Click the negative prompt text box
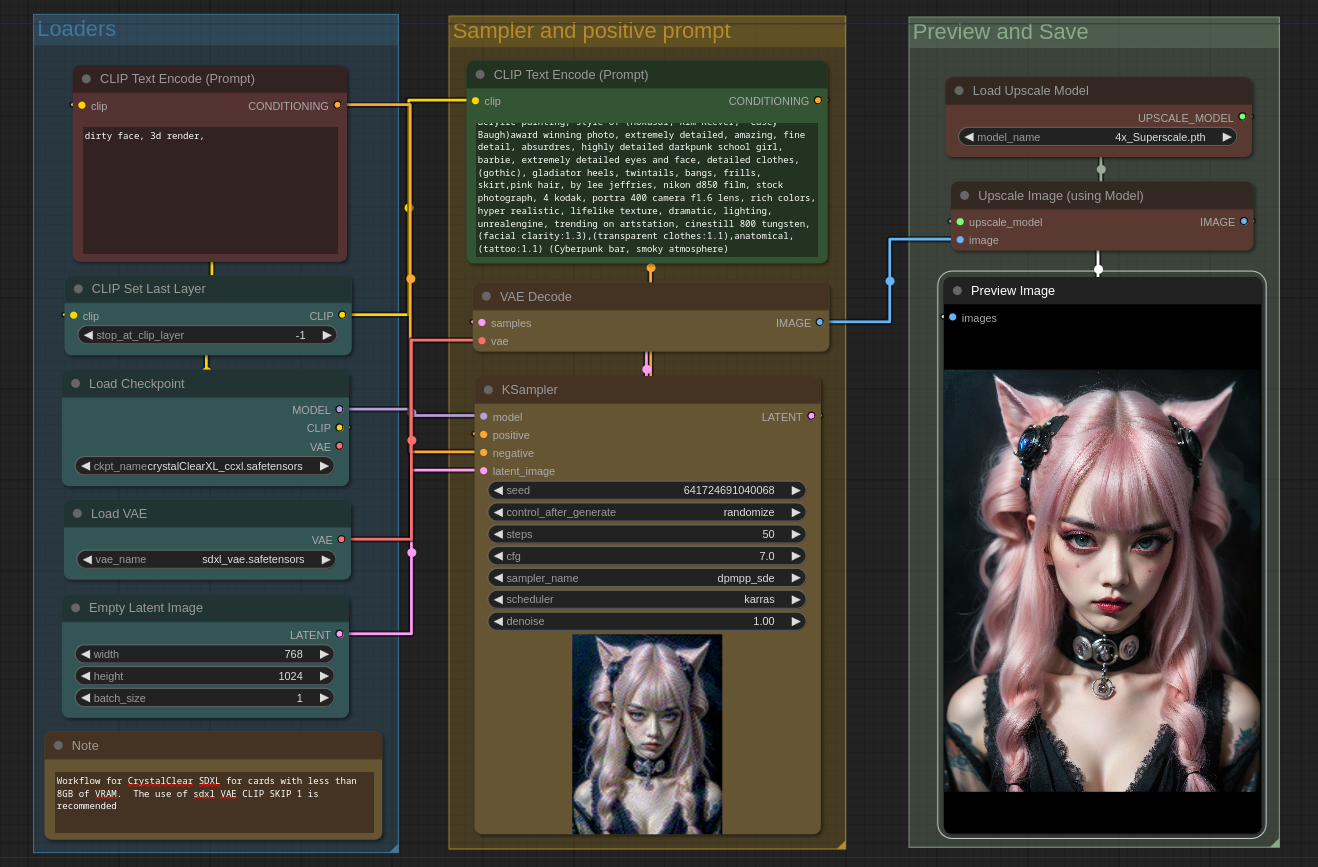The width and height of the screenshot is (1318, 867). pyautogui.click(x=210, y=190)
